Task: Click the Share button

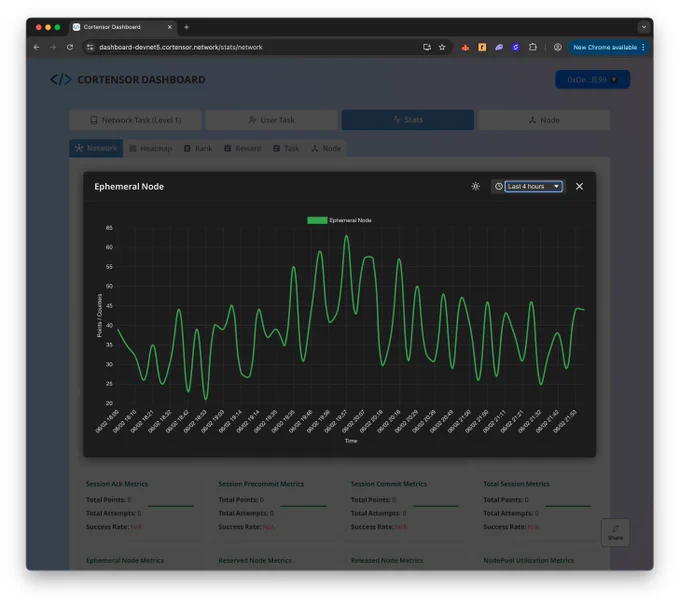Action: click(615, 533)
